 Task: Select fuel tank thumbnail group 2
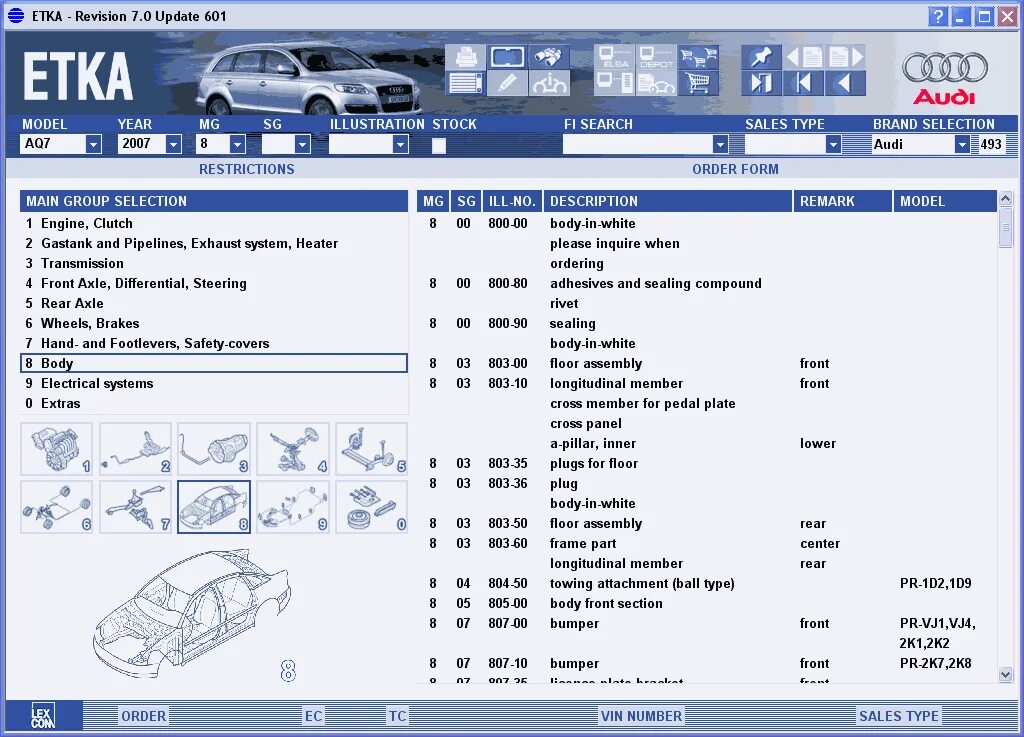pos(135,448)
